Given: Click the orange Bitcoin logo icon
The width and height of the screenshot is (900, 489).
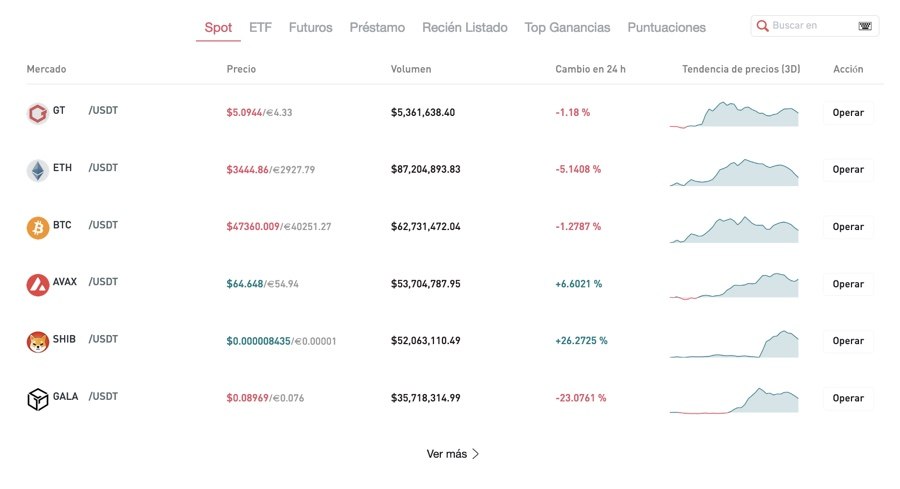Looking at the screenshot, I should (37, 227).
